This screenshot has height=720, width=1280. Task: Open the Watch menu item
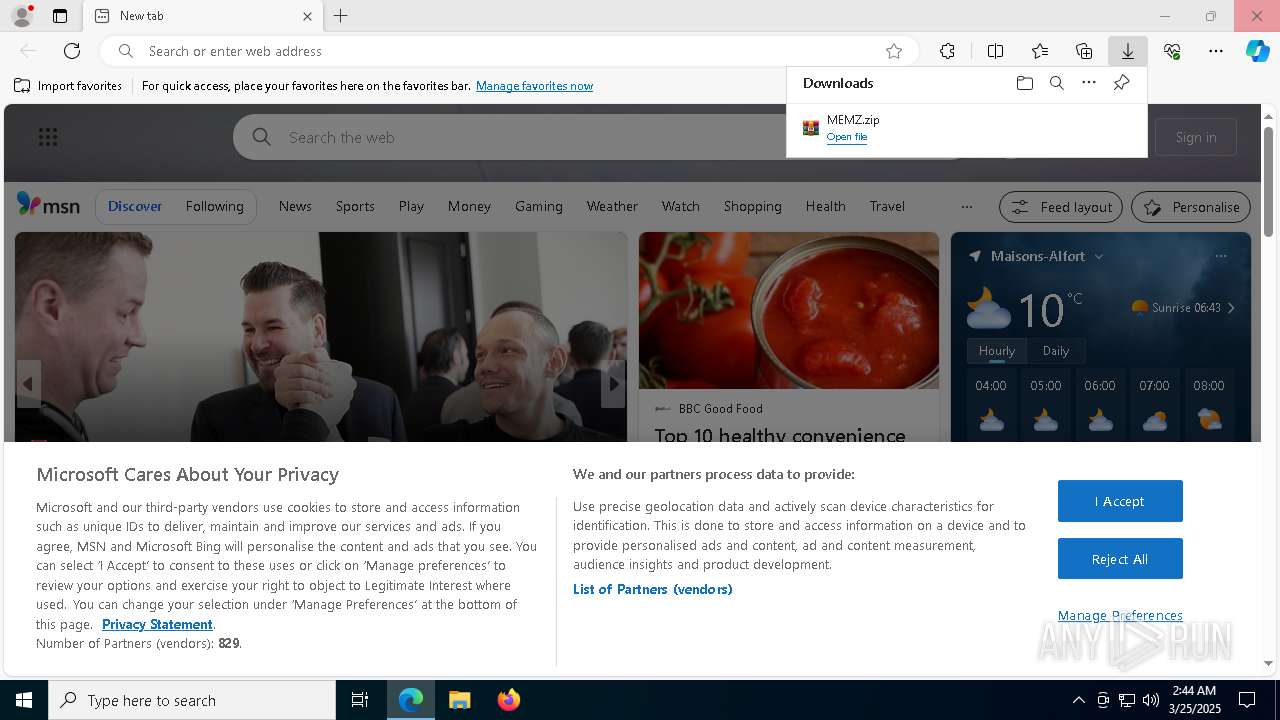click(680, 206)
